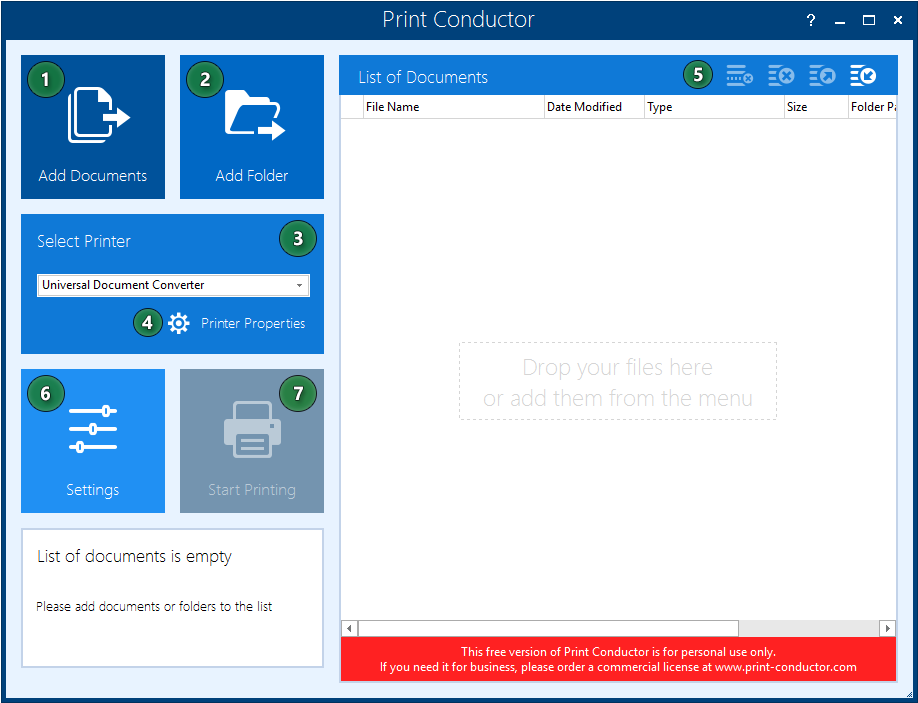Export document list icon with up-right arrow
Viewport: 918px width, 703px height.
822,76
